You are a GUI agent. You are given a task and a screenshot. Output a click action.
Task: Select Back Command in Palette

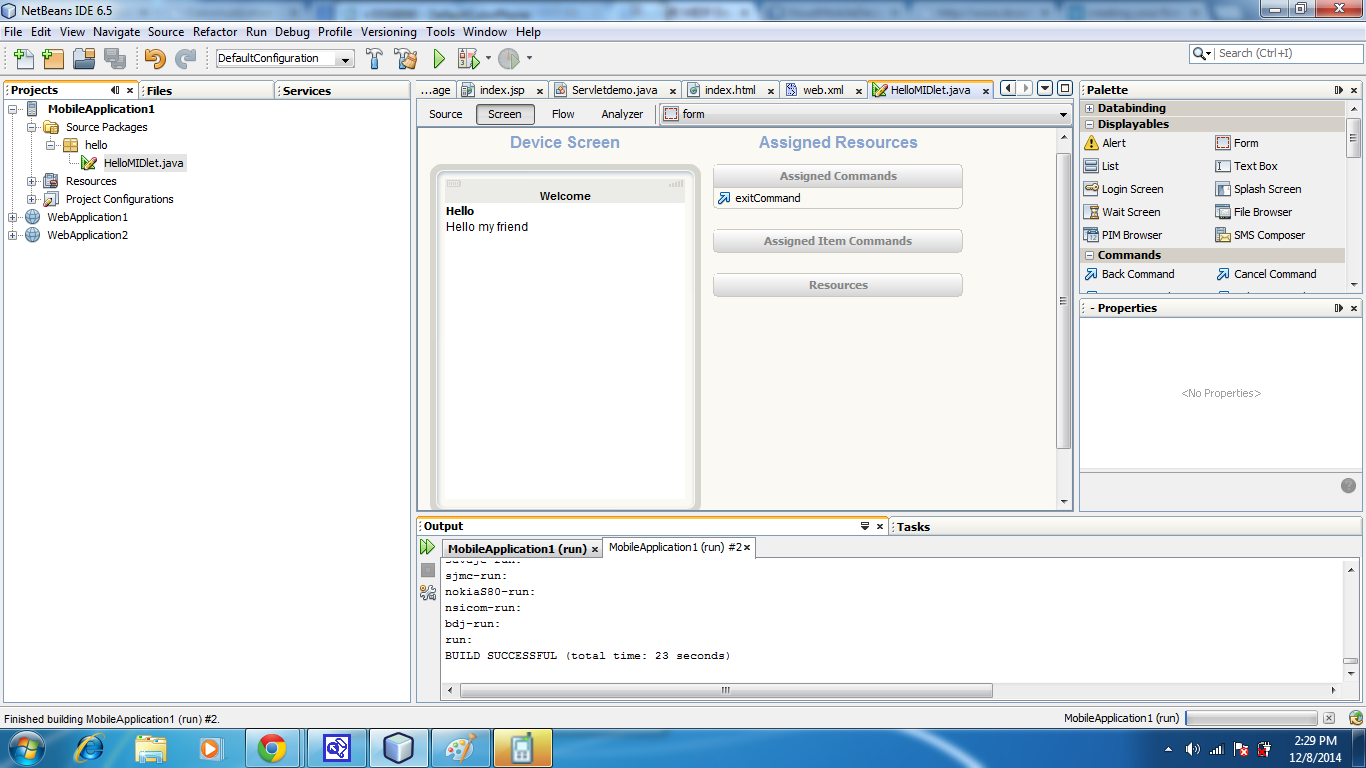pyautogui.click(x=1129, y=274)
